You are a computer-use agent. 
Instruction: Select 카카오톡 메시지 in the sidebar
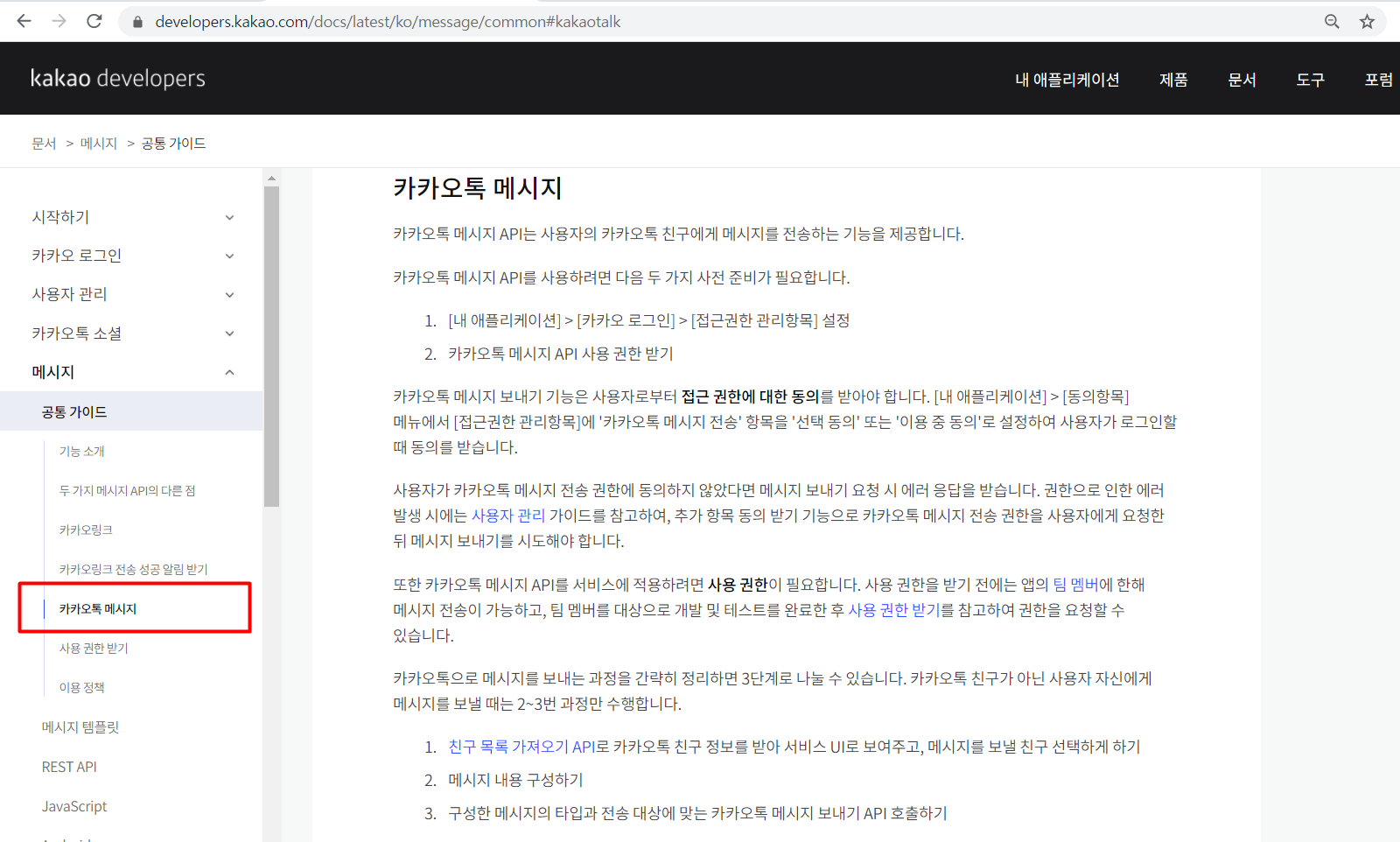98,609
